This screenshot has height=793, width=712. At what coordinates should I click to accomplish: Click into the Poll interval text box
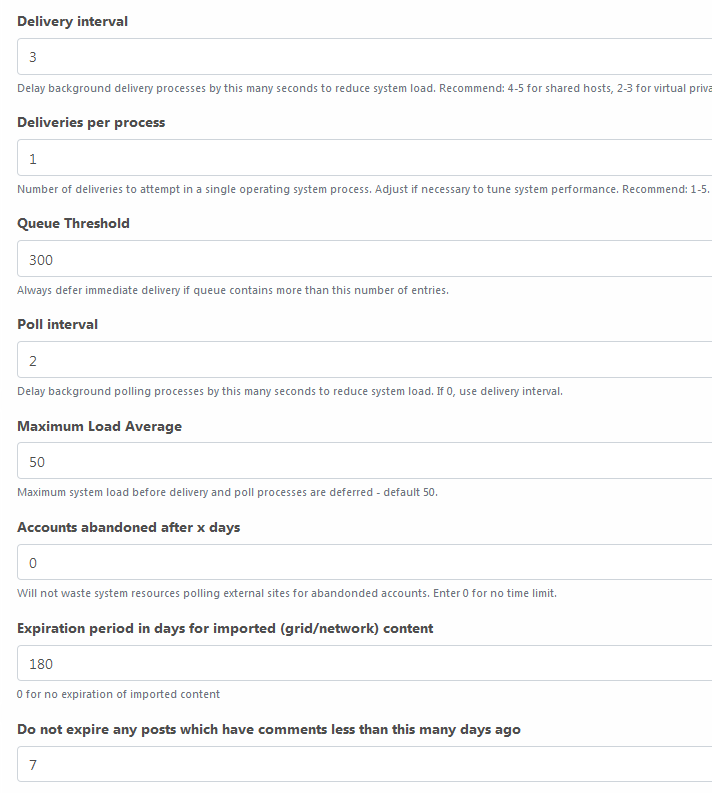(x=365, y=360)
